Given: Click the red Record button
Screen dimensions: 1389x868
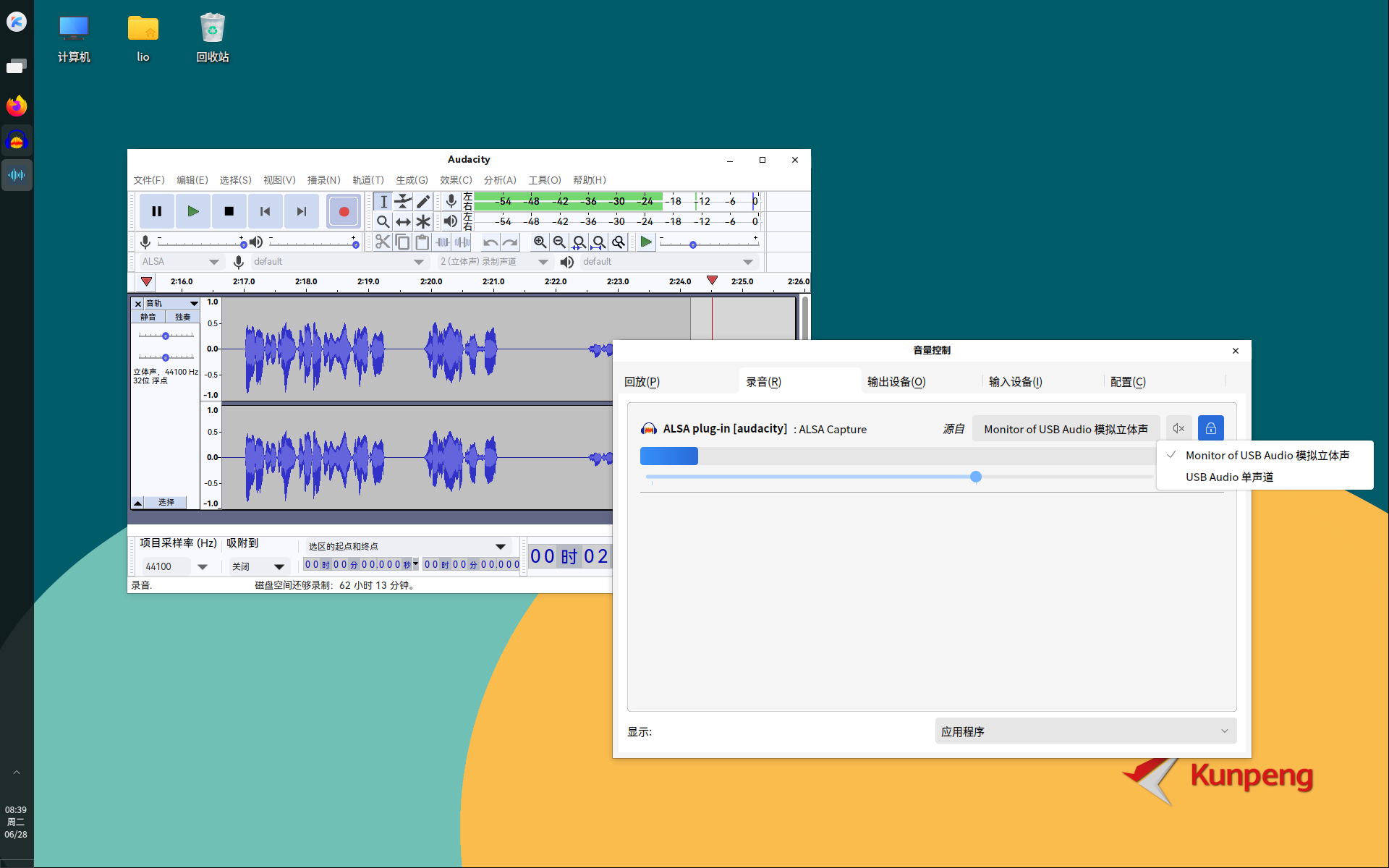Looking at the screenshot, I should (344, 210).
